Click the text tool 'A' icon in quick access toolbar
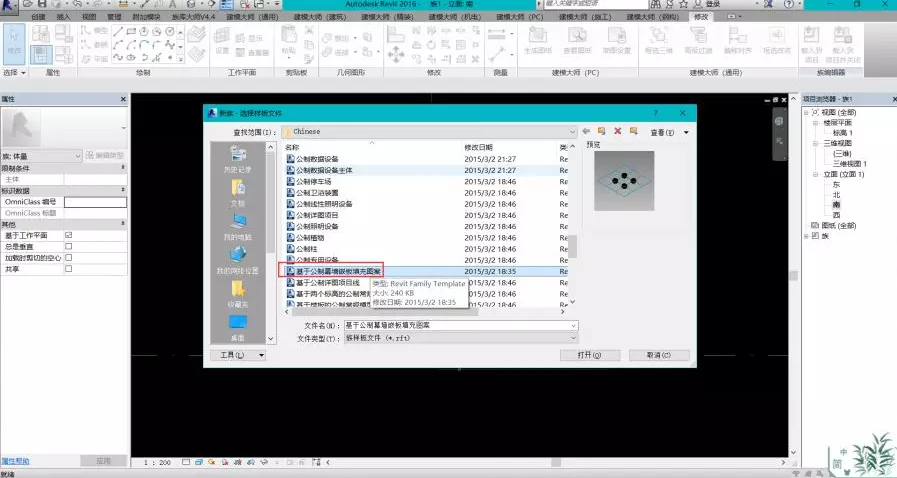 pyautogui.click(x=172, y=4)
